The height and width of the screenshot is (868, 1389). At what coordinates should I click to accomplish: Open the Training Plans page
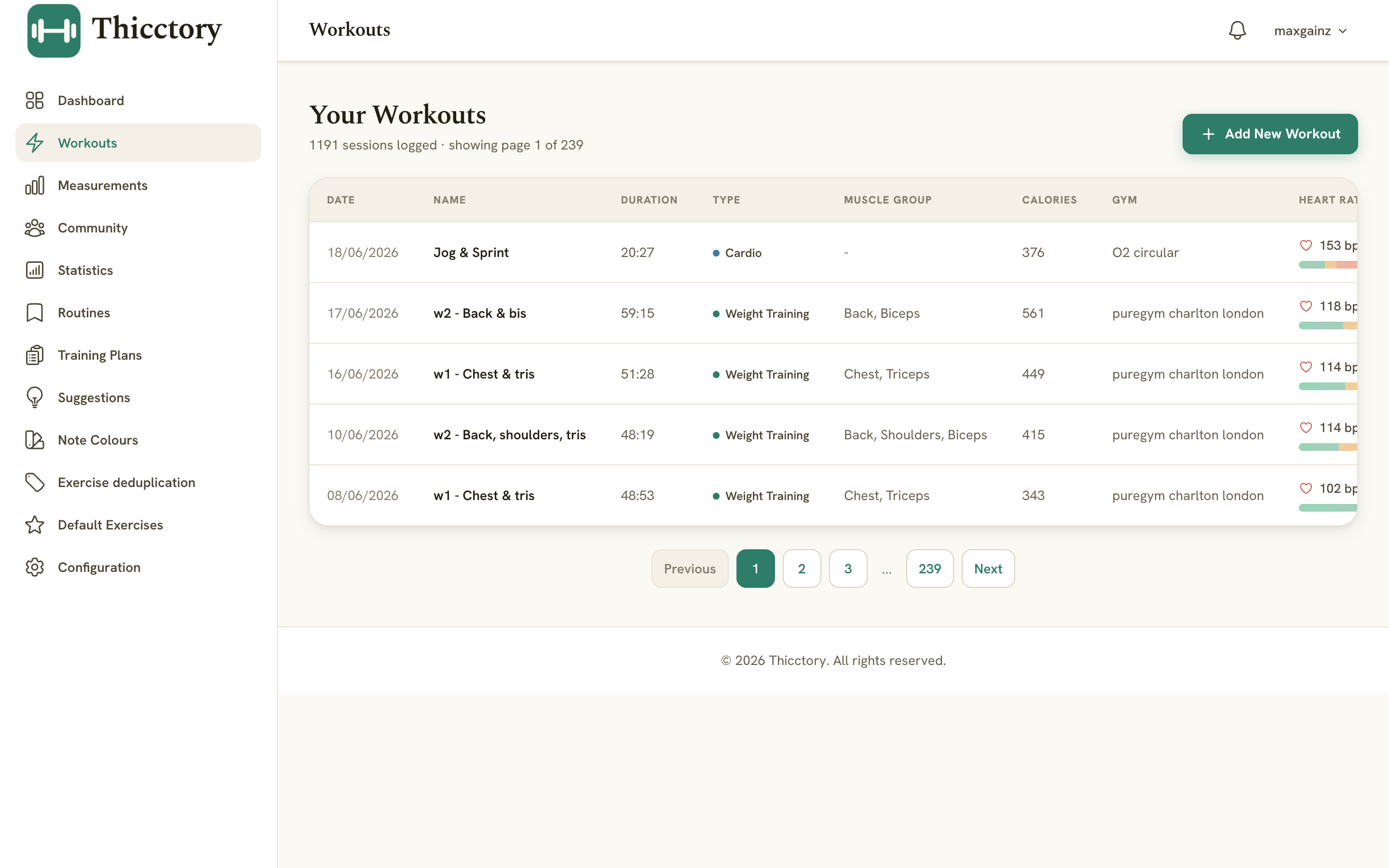point(138,355)
